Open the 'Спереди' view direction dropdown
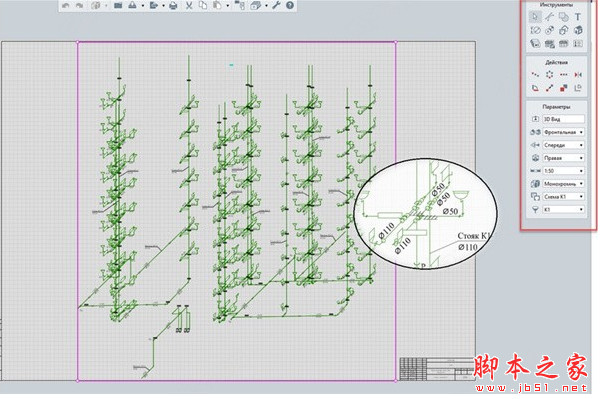Viewport: 600px width, 399px height. pos(563,145)
